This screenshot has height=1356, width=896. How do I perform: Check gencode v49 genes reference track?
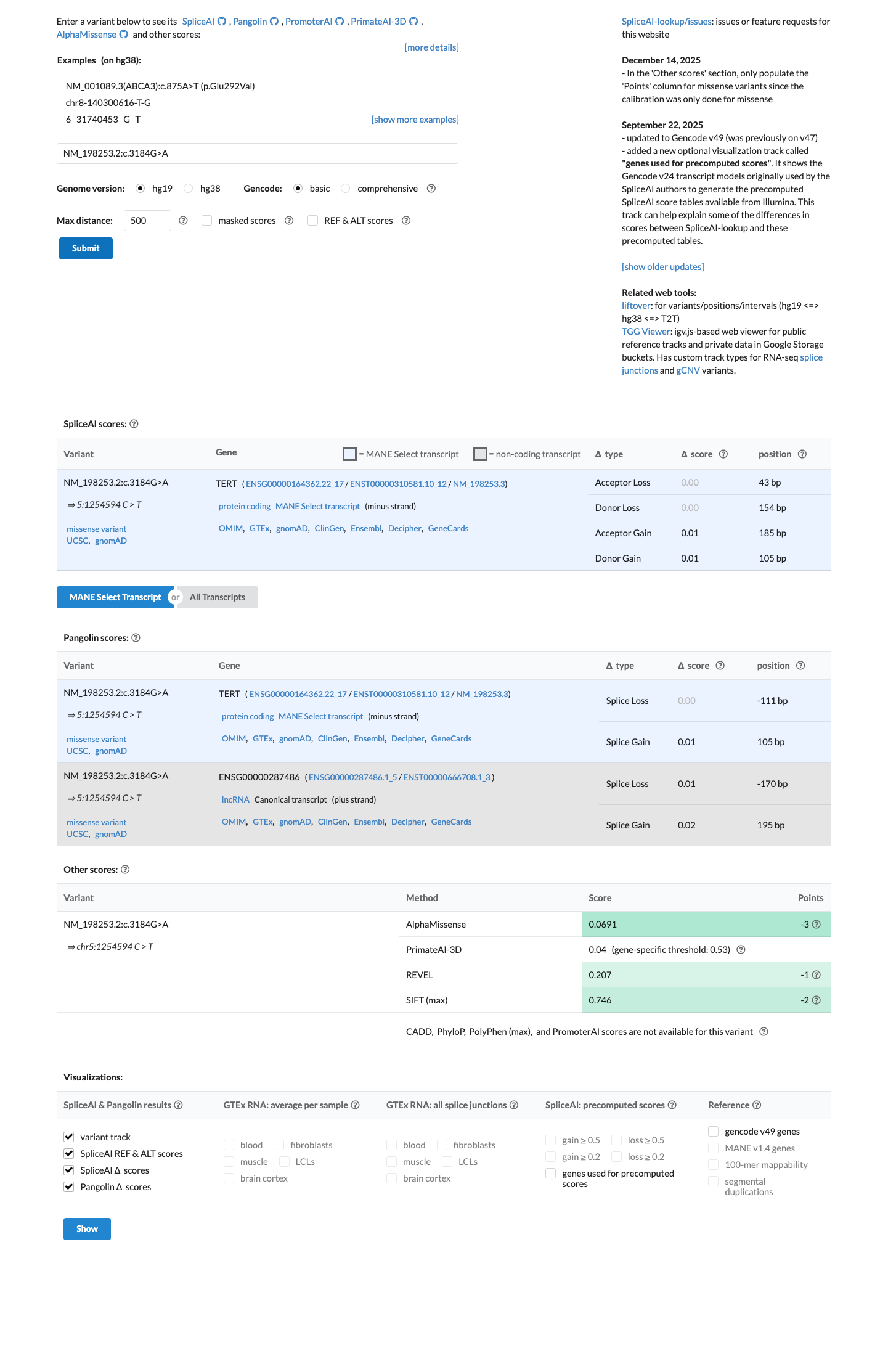coord(714,1131)
